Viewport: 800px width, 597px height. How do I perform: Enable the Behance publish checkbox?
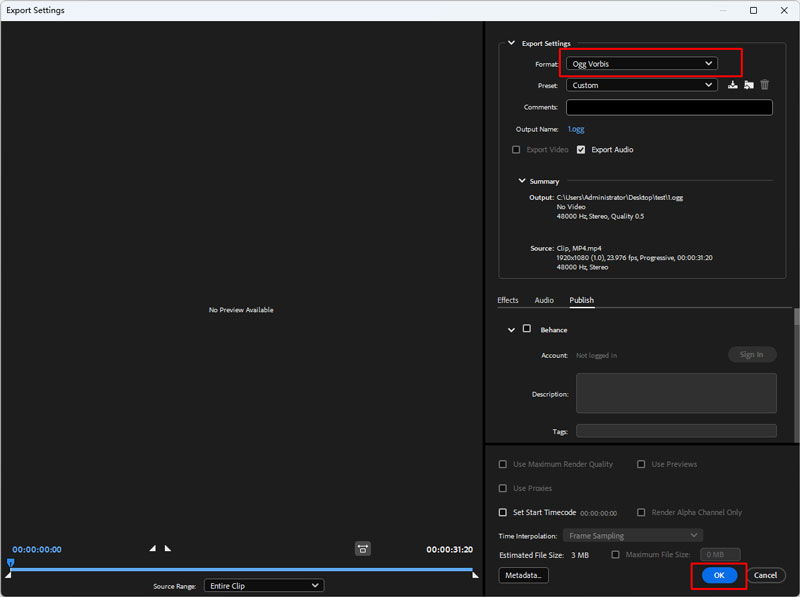point(527,329)
